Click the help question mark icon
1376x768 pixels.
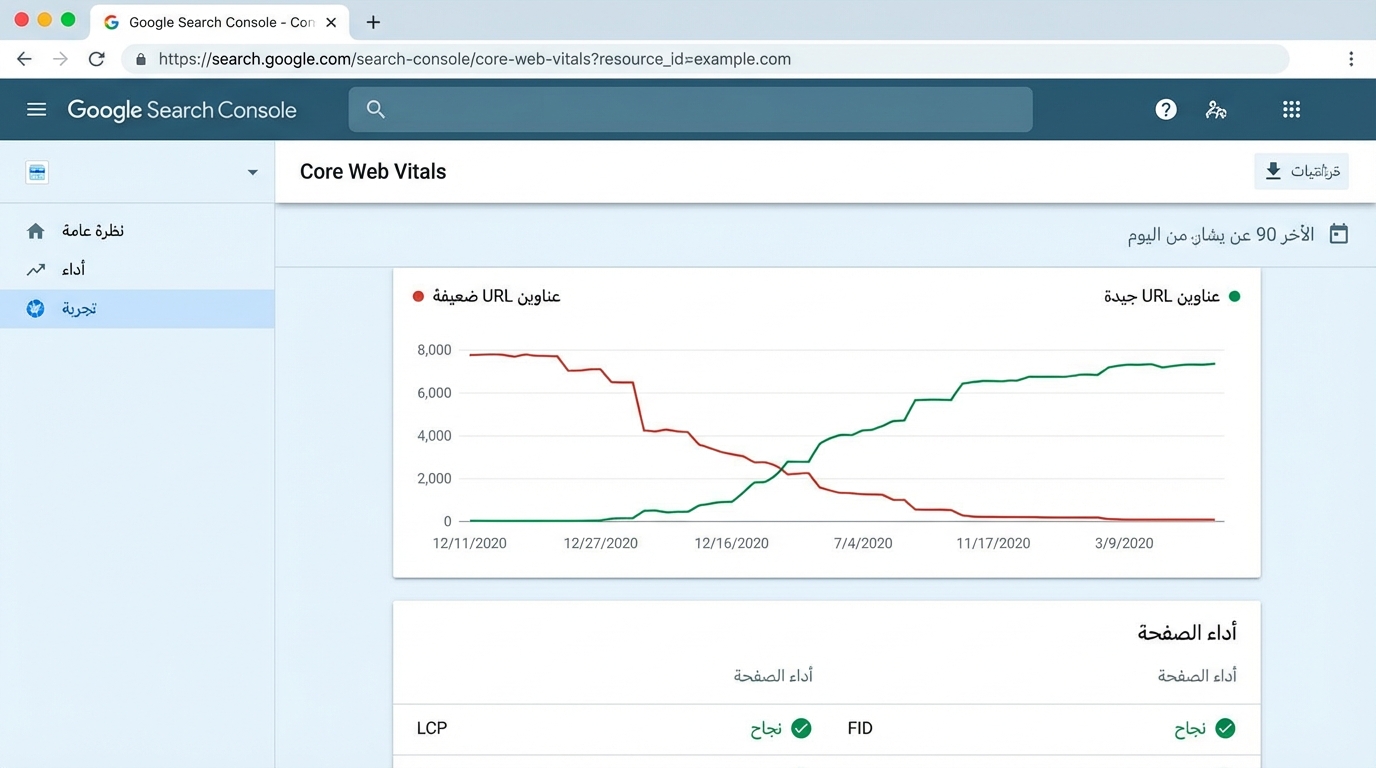(x=1166, y=110)
